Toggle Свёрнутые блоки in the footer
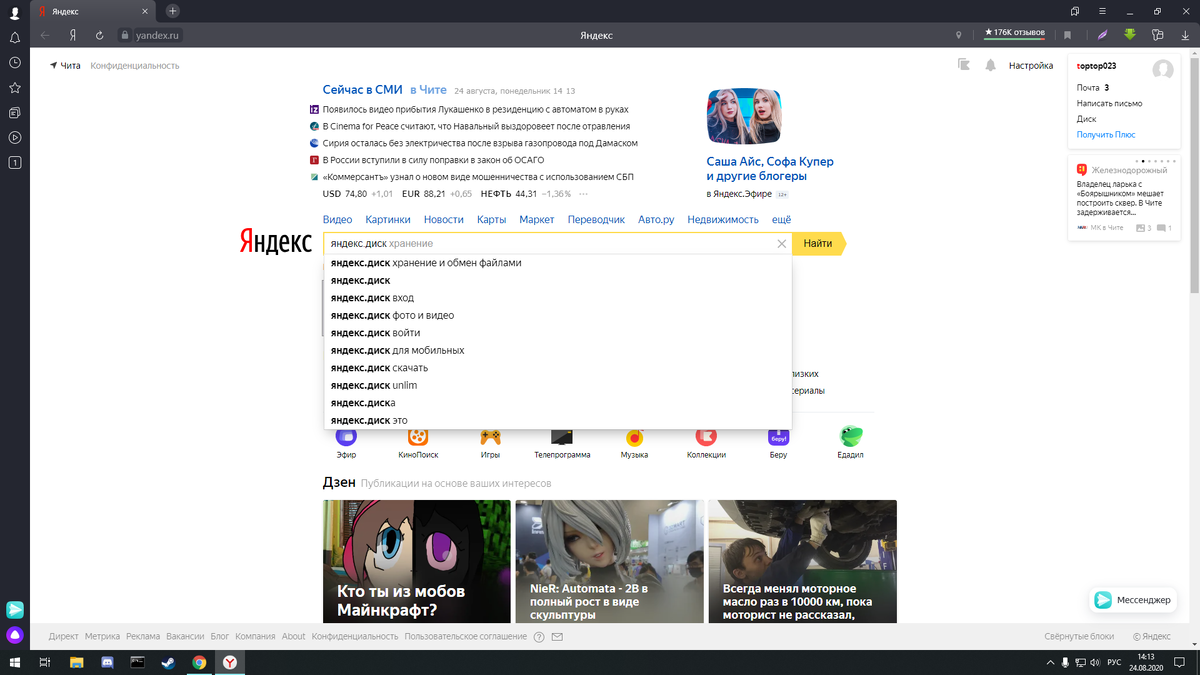This screenshot has height=675, width=1200. click(x=1079, y=636)
